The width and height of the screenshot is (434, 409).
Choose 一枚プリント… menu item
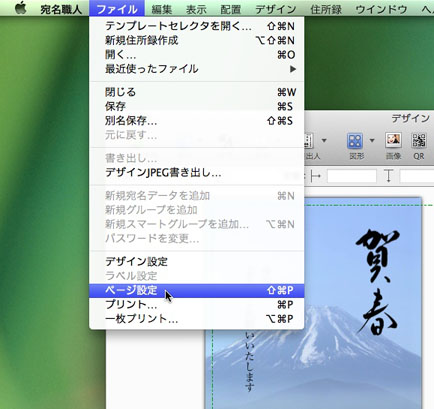tap(197, 319)
